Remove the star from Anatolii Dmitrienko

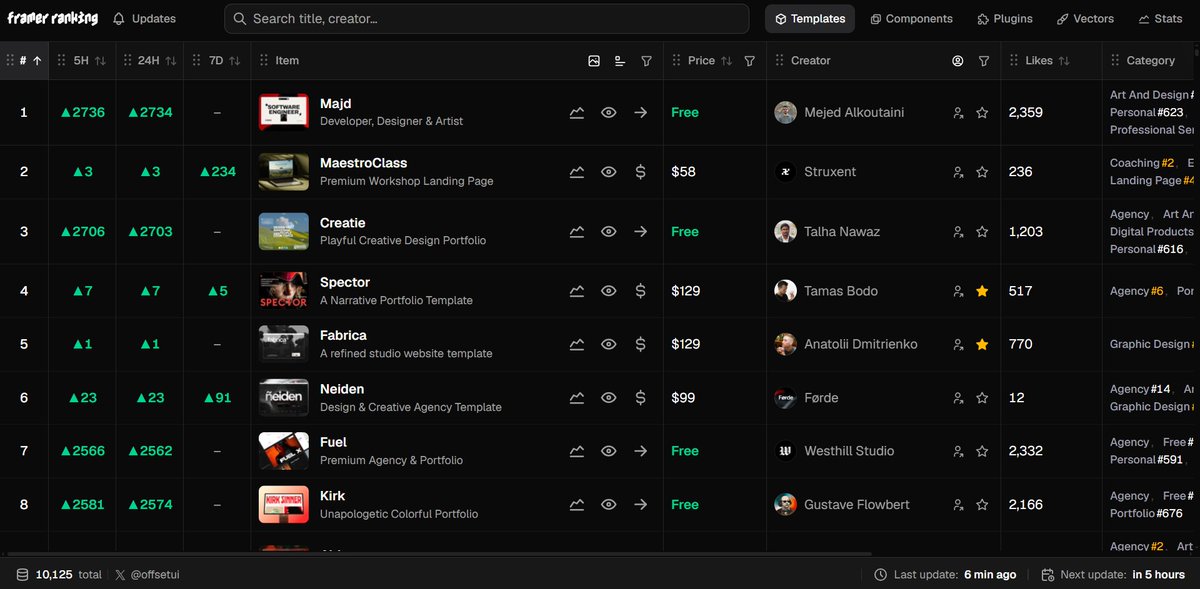(x=982, y=344)
